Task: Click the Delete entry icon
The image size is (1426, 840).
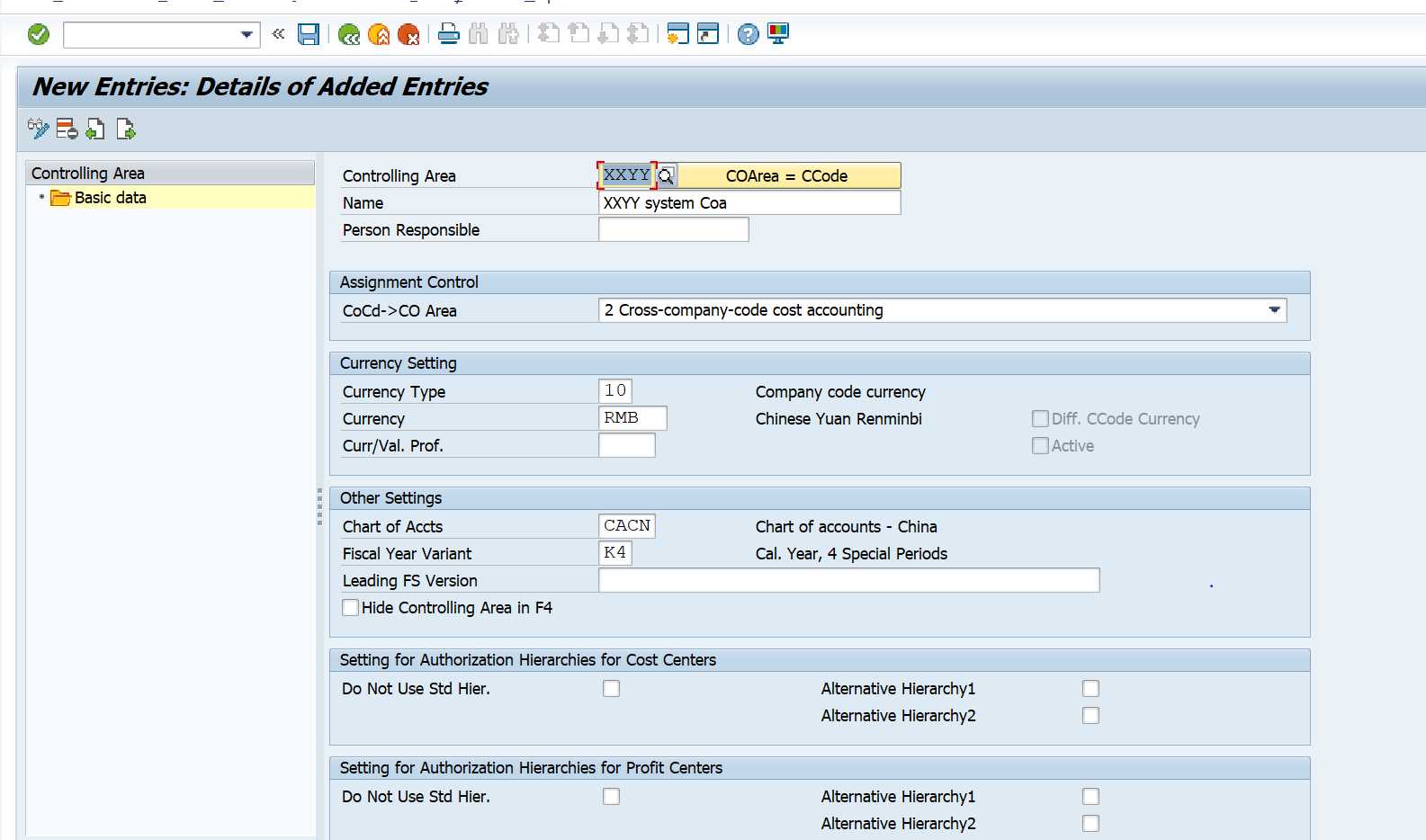Action: (x=67, y=130)
